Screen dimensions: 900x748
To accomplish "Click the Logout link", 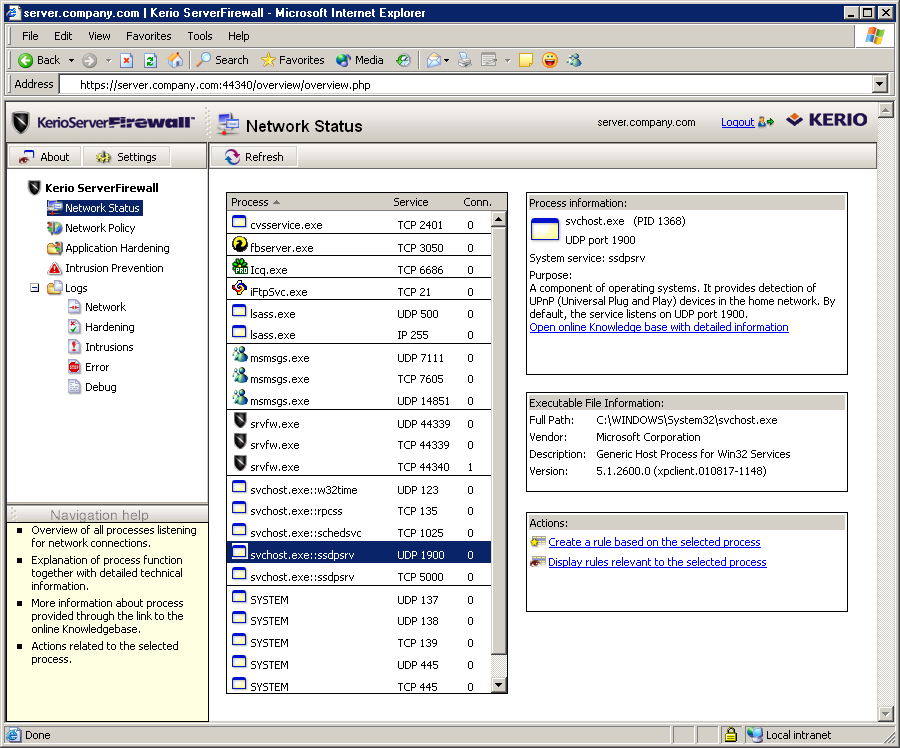I will coord(738,122).
